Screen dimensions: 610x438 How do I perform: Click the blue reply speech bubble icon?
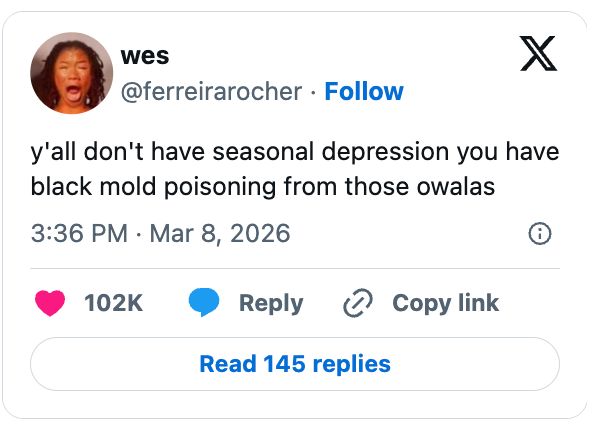point(204,303)
